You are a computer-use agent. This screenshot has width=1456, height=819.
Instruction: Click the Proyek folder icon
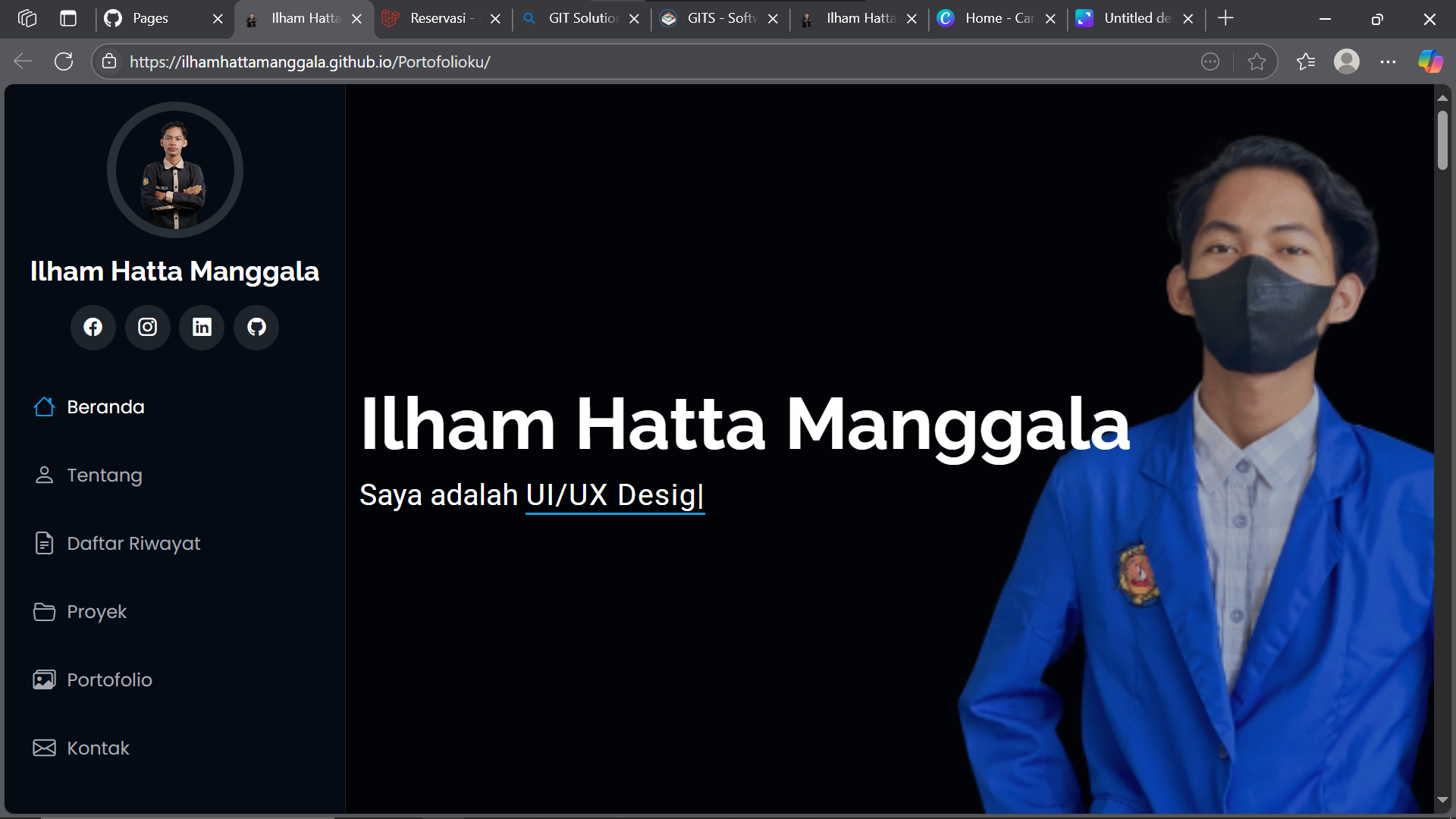pos(44,611)
